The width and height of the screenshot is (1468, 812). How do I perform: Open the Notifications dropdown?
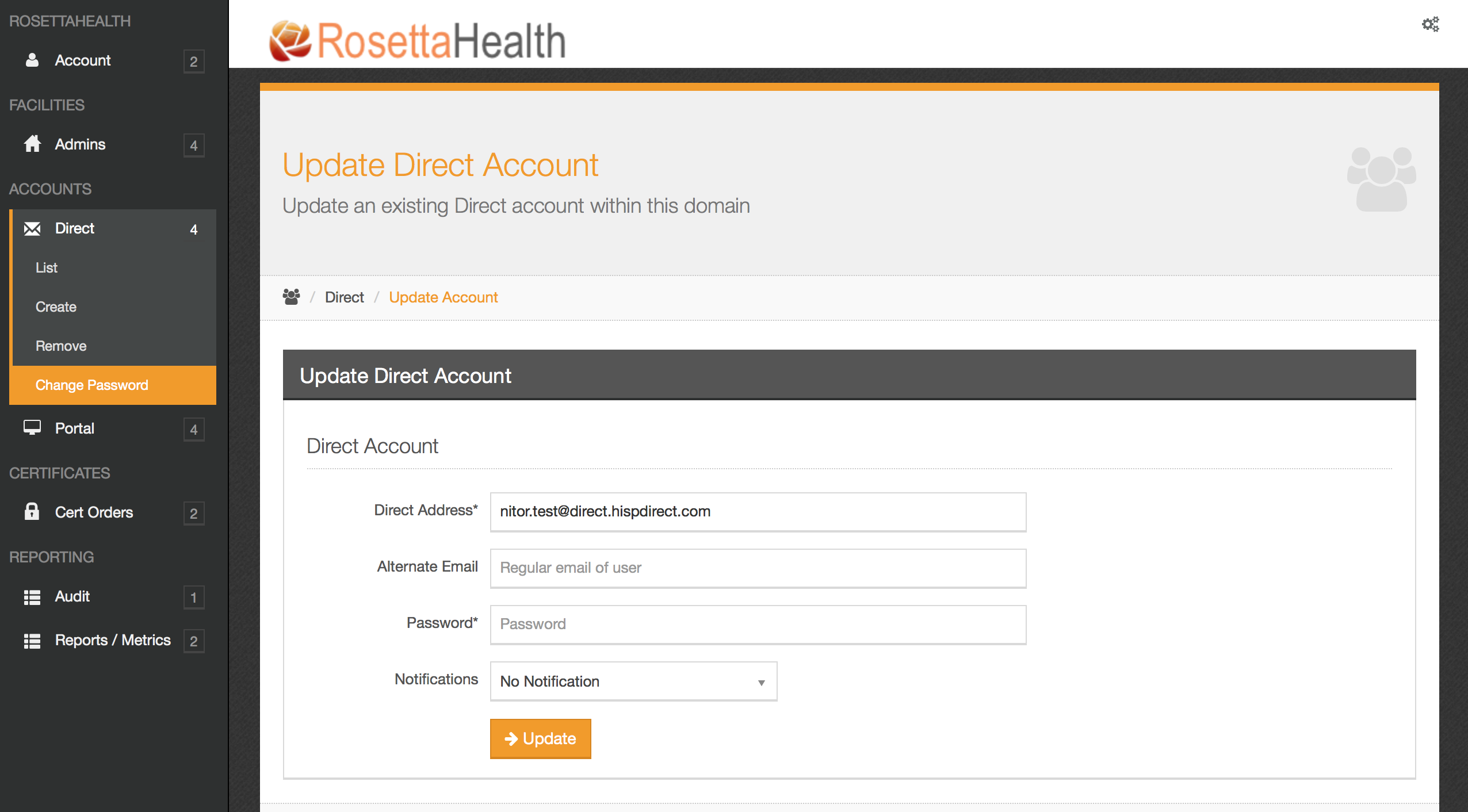point(633,681)
